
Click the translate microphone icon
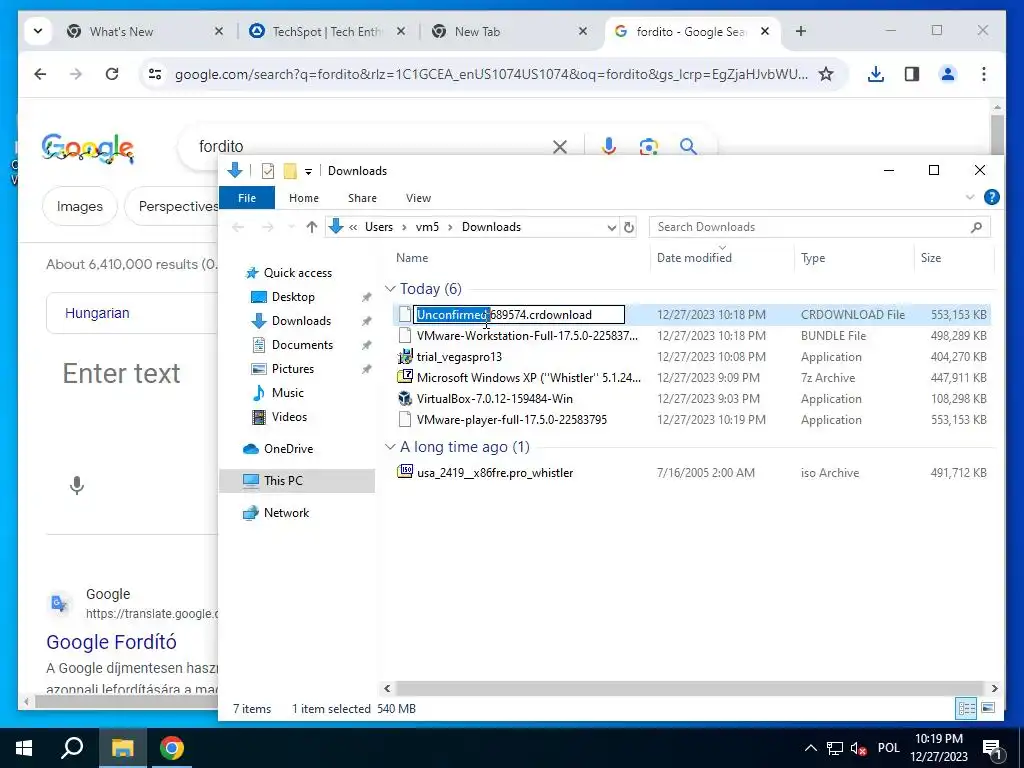[x=77, y=485]
